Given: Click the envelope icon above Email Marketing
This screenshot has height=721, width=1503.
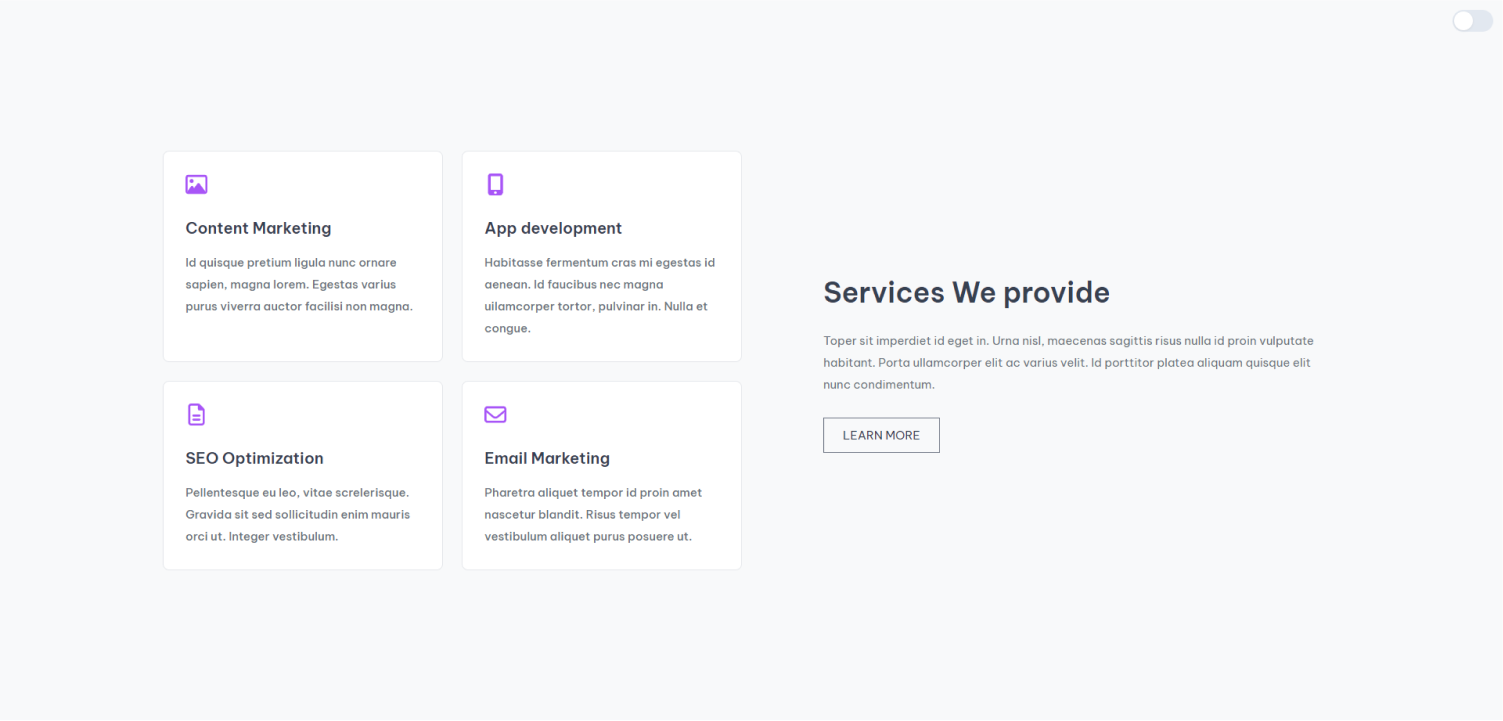Looking at the screenshot, I should [495, 414].
